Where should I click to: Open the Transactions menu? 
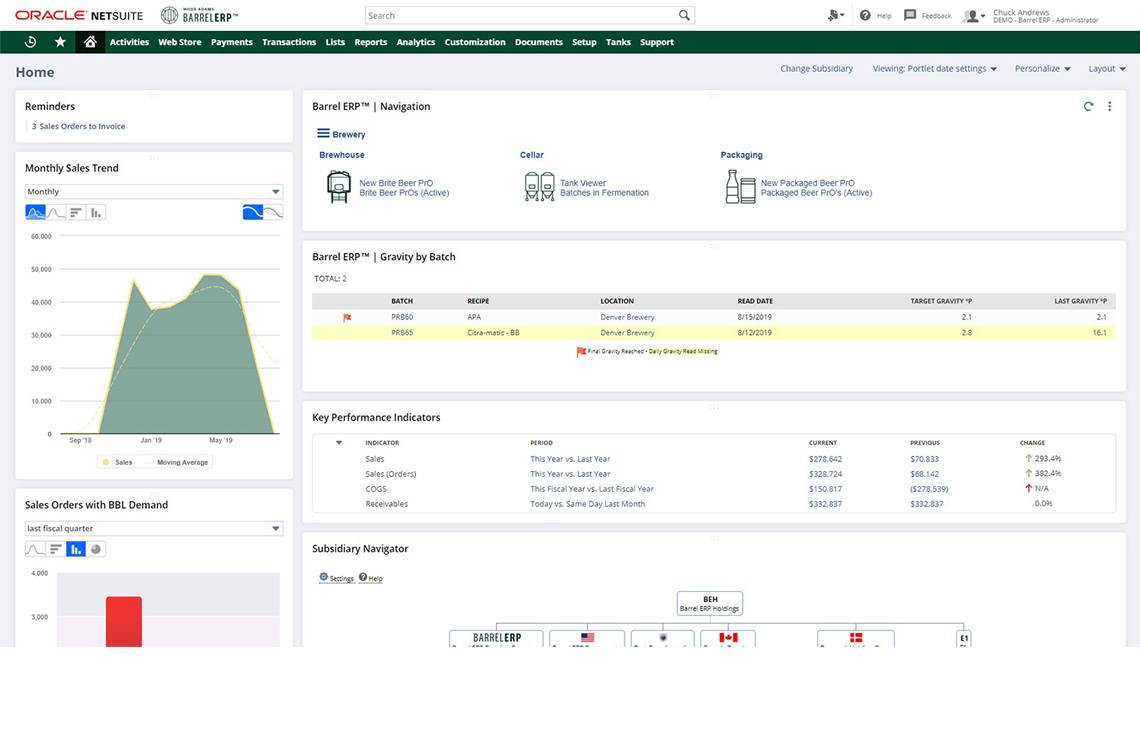[289, 42]
